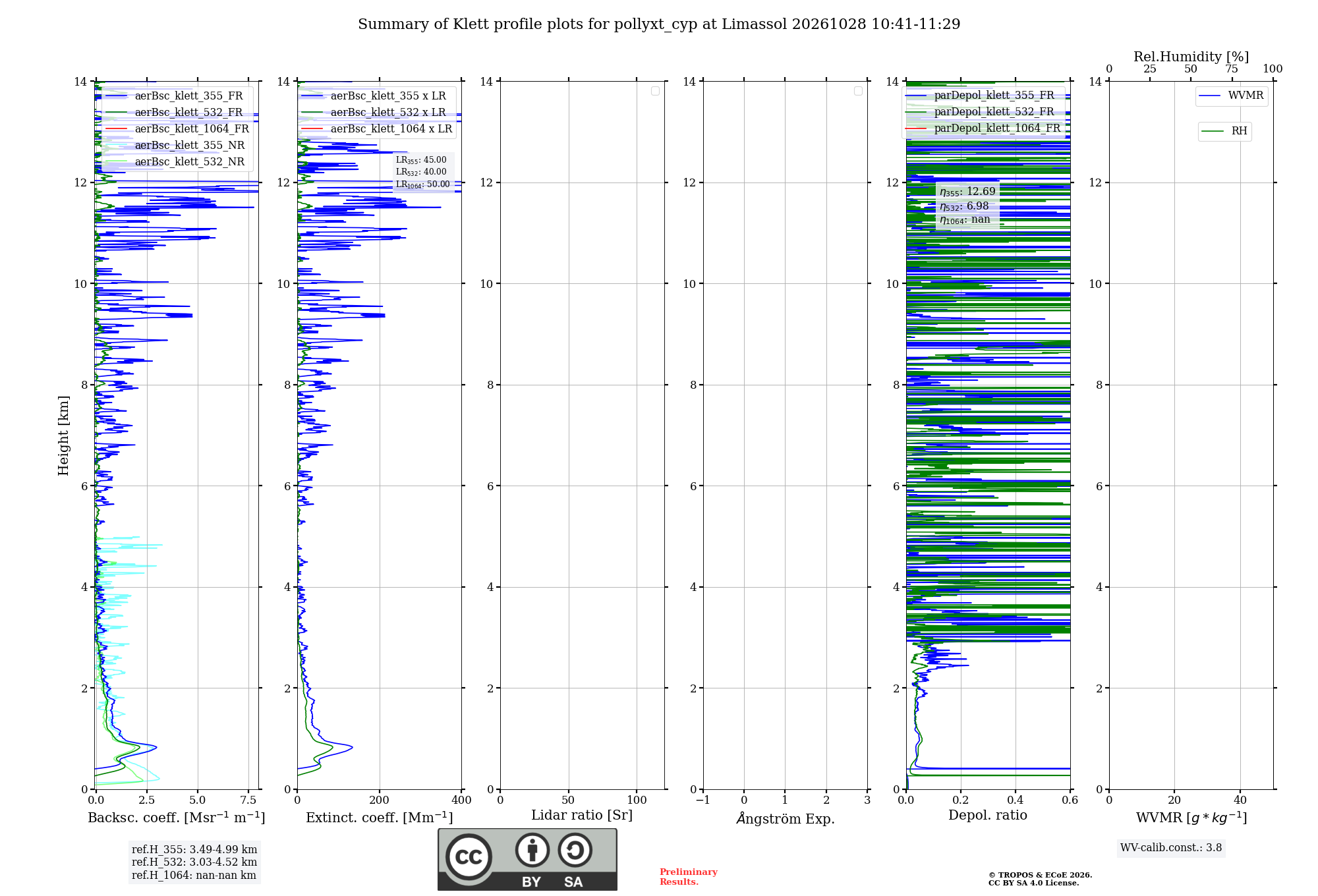Click legend entry parDepol_klett_1064_FR
The width and height of the screenshot is (1318, 896).
pyautogui.click(x=983, y=128)
